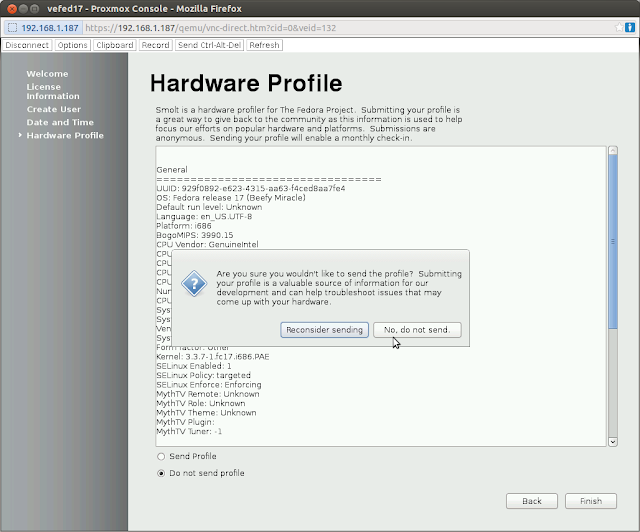
Task: Click the Finish button
Action: coord(591,501)
